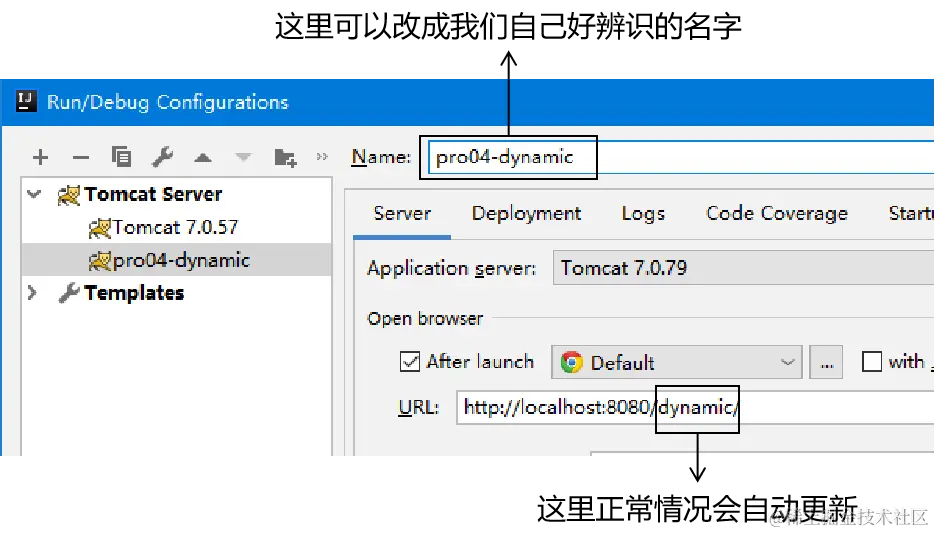935x534 pixels.
Task: Click the Tomcat 7.0.57 cat icon
Action: tap(100, 228)
